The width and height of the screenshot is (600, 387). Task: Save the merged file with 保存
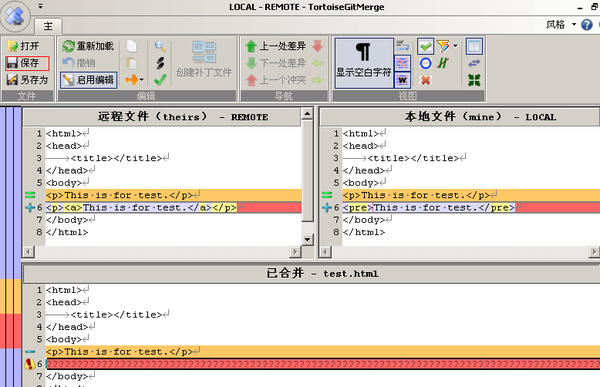point(27,63)
